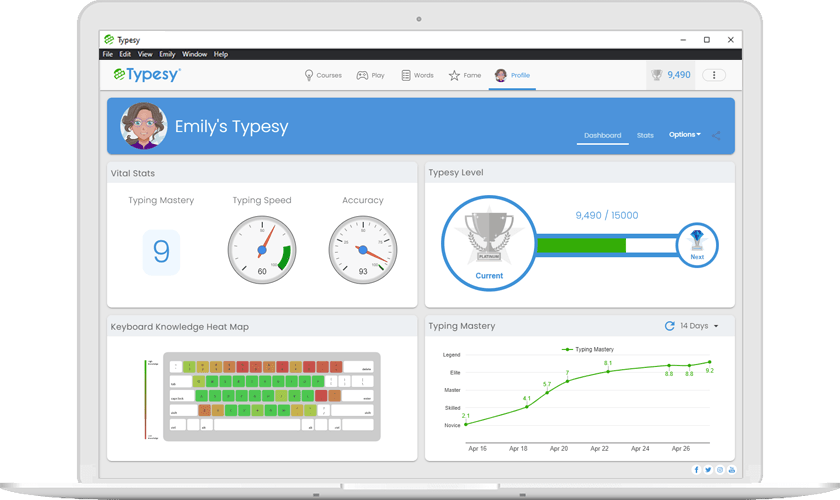The image size is (840, 500).
Task: Click the Vital Stats panel header
Action: pyautogui.click(x=262, y=173)
